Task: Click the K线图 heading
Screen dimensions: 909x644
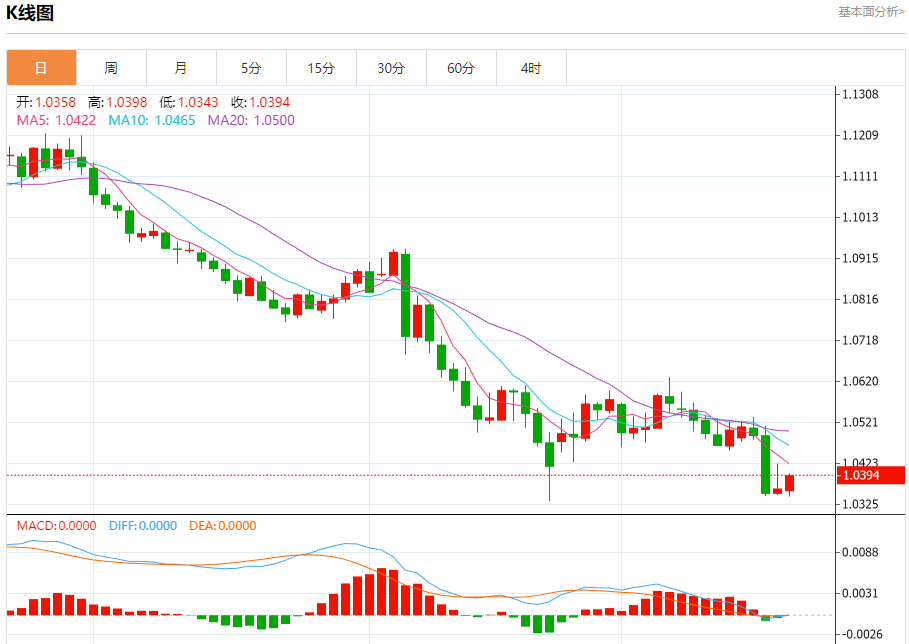Action: tap(30, 13)
